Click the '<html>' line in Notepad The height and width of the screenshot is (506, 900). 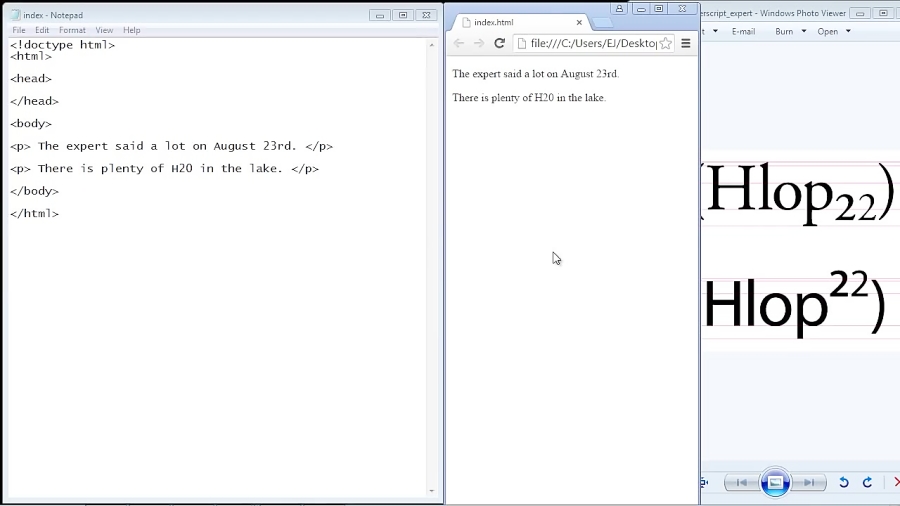pyautogui.click(x=31, y=56)
